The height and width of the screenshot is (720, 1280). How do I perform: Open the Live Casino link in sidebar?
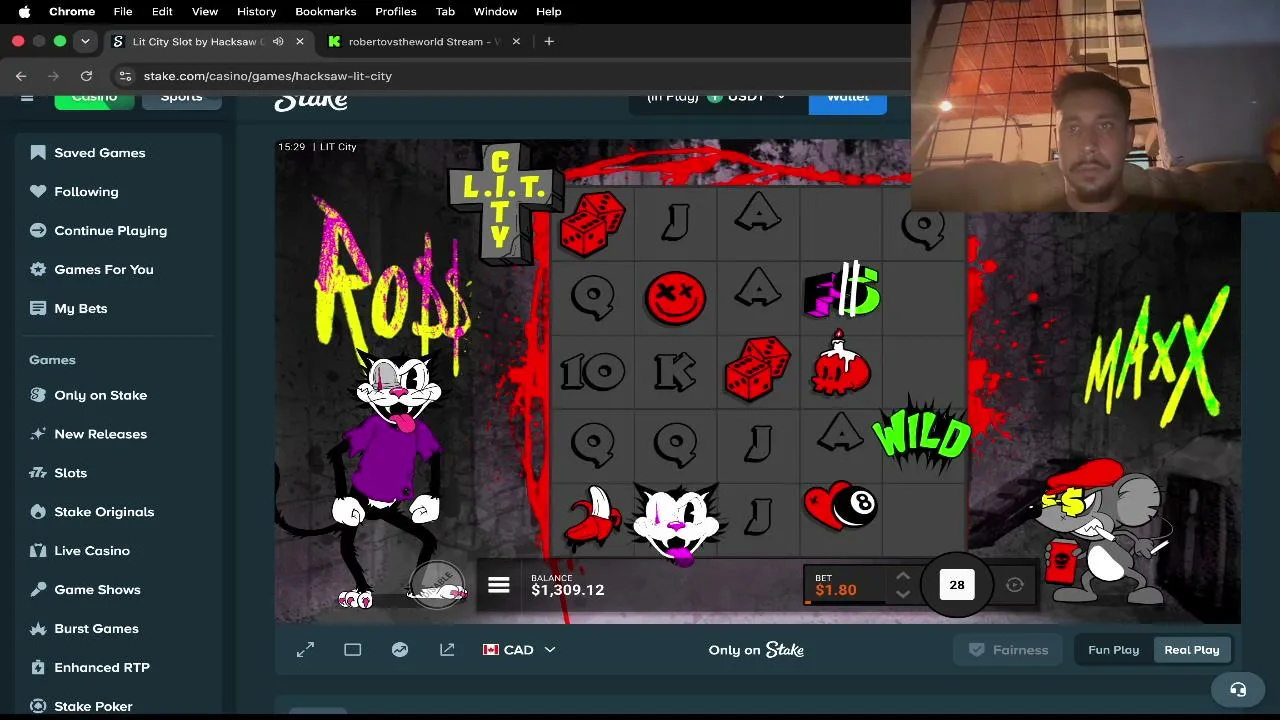point(92,551)
